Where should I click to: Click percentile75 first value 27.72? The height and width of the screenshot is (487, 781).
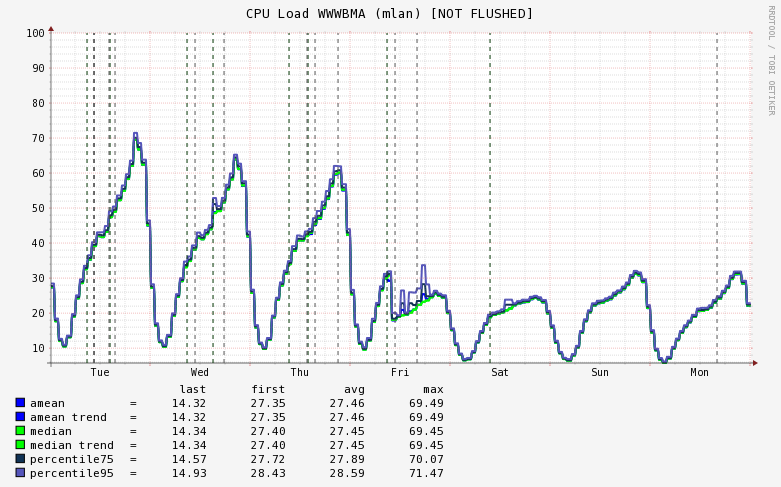(268, 459)
